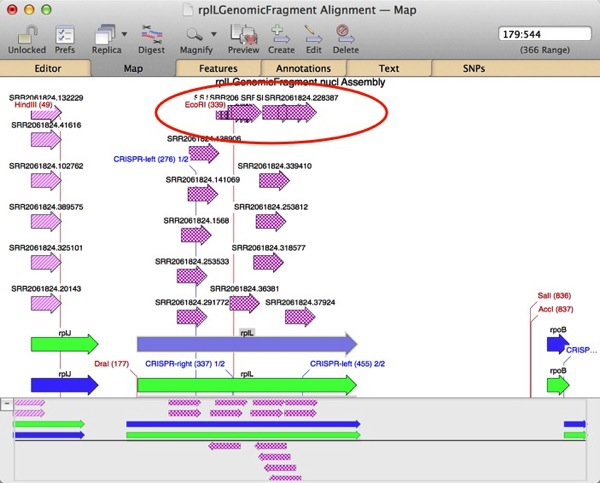This screenshot has width=600, height=483.
Task: Collapse the overview panel with minus button
Action: (7, 403)
